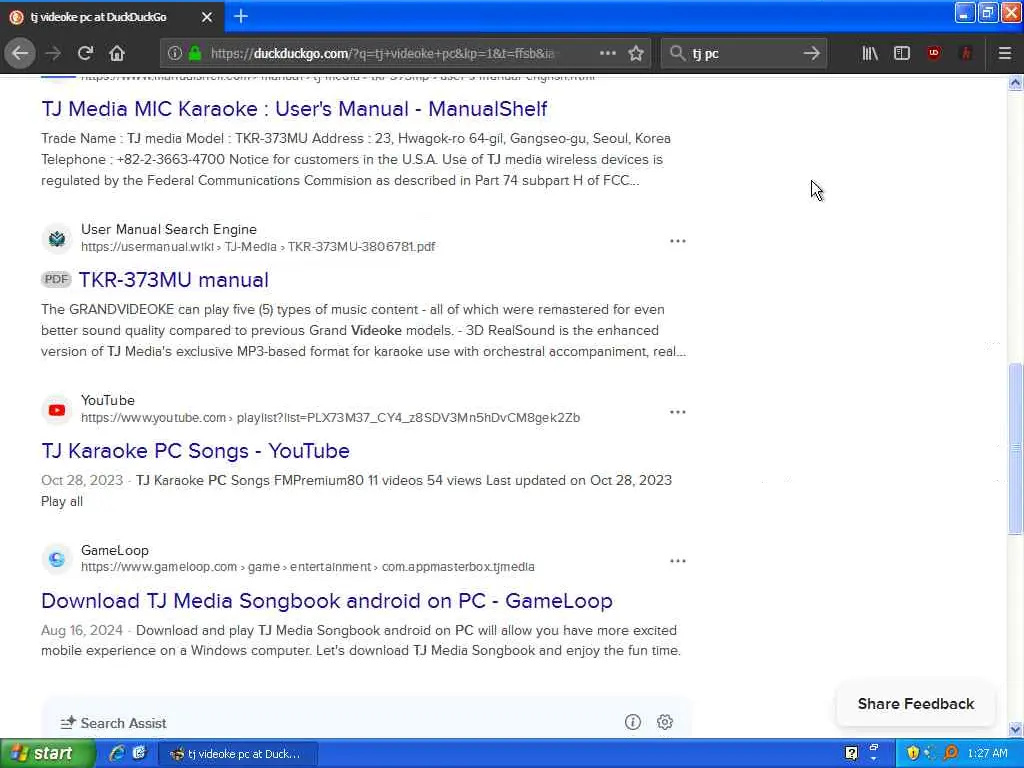
Task: Open a new tab with plus button
Action: (240, 16)
